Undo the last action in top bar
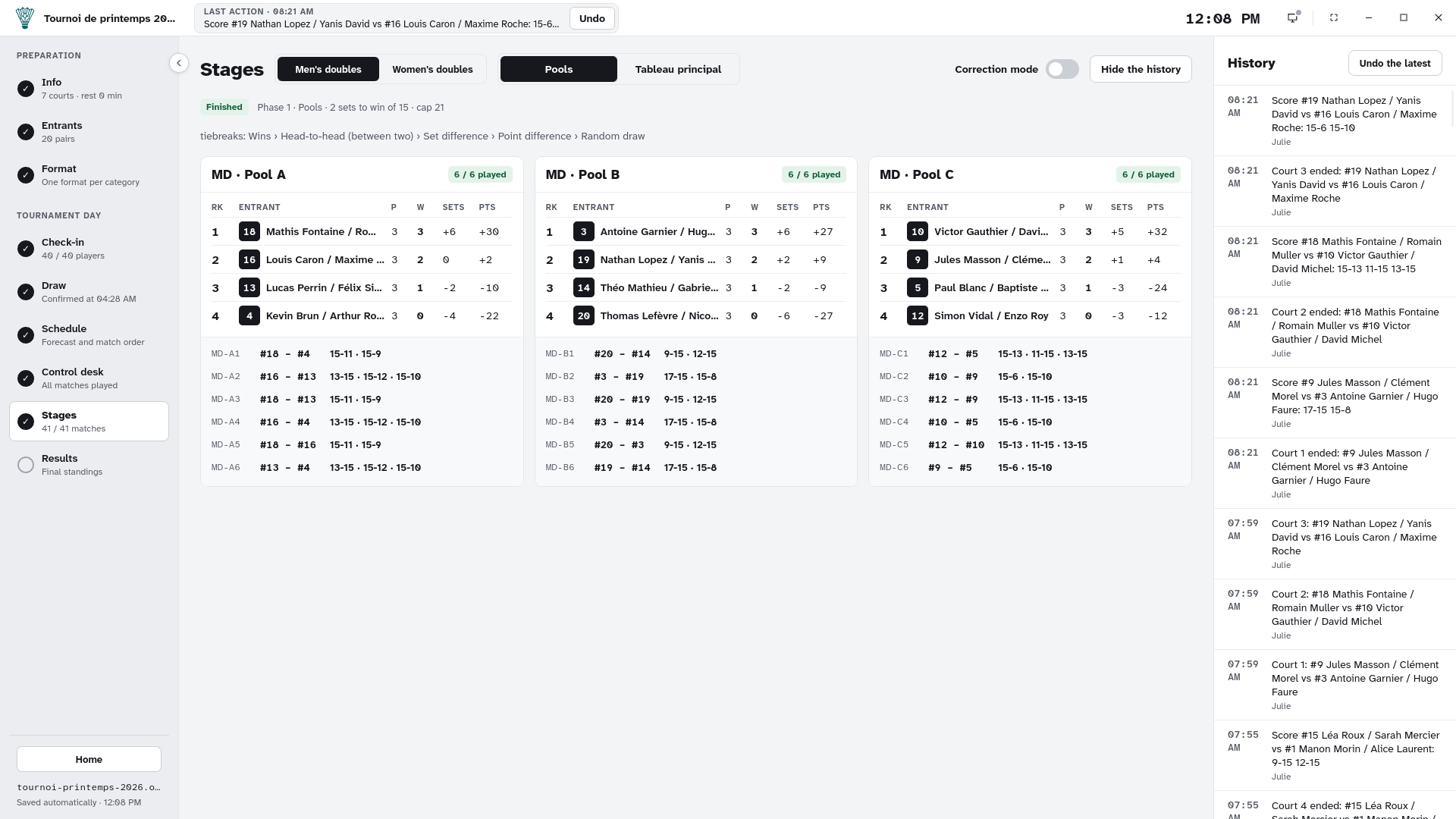This screenshot has width=1456, height=819. pyautogui.click(x=591, y=18)
